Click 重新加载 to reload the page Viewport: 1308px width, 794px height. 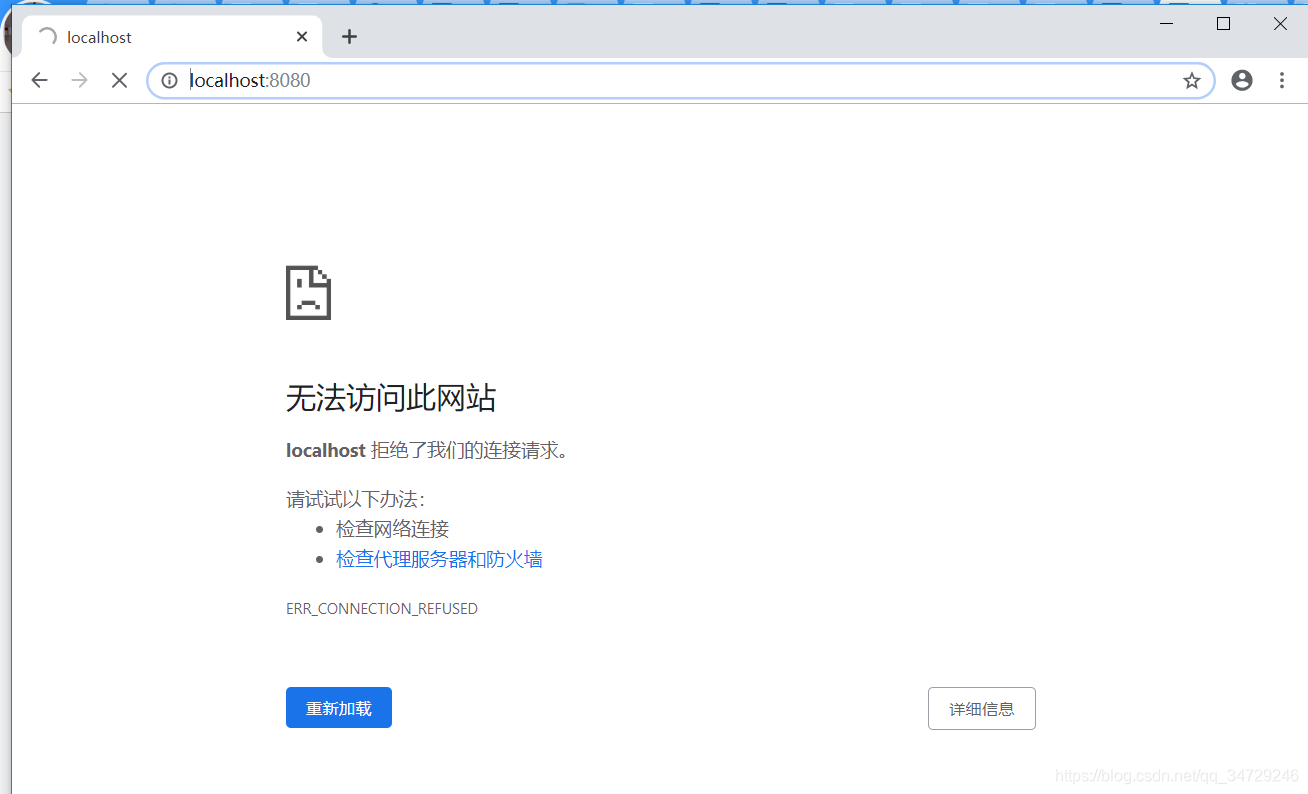pos(338,707)
